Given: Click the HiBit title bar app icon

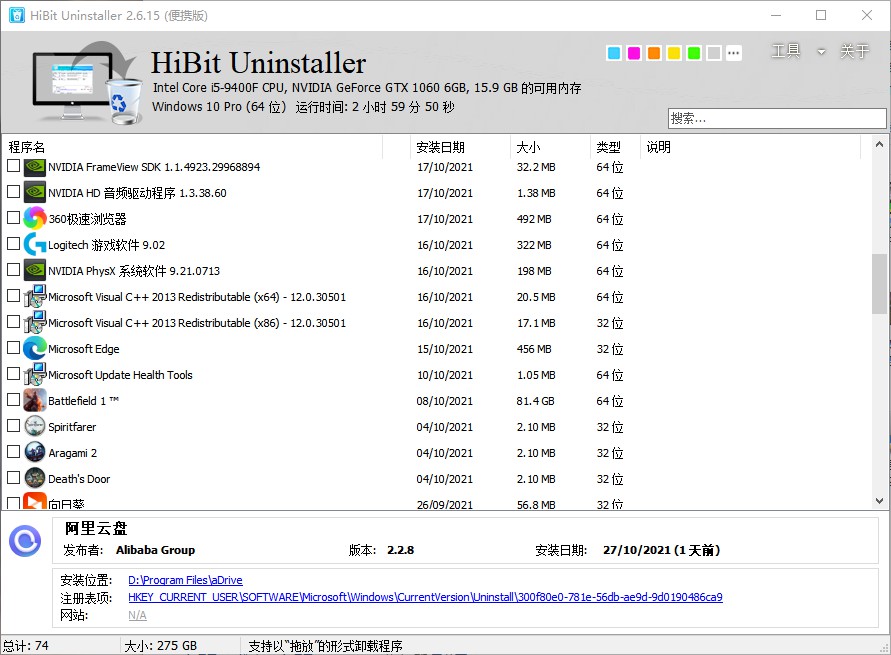Looking at the screenshot, I should pos(16,15).
